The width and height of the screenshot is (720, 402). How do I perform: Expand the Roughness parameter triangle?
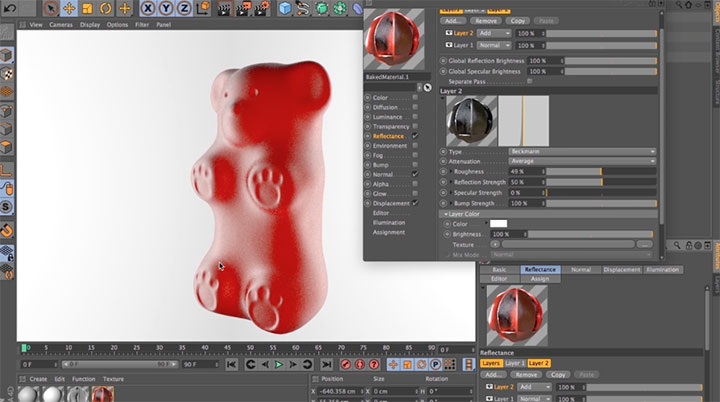tap(451, 171)
